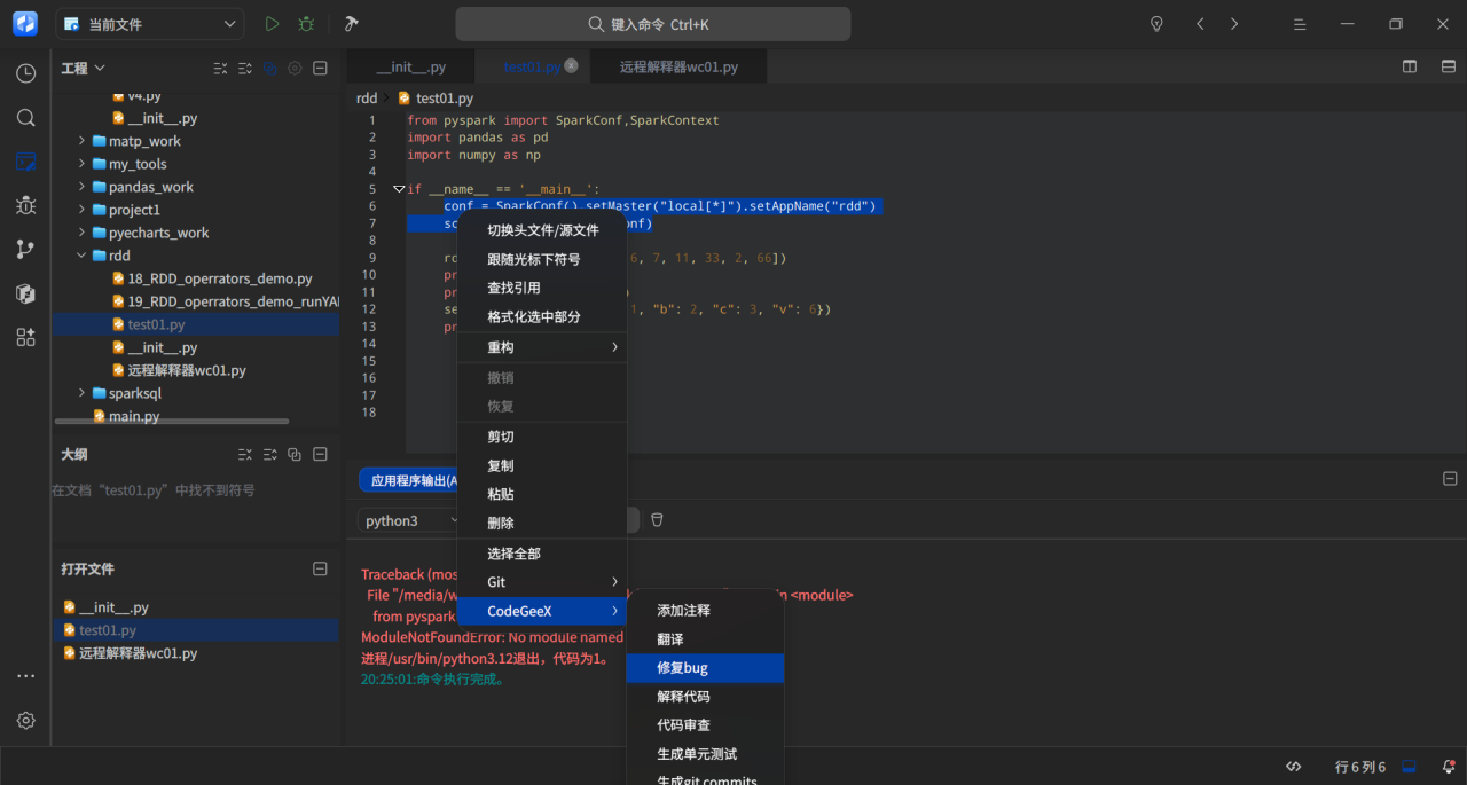This screenshot has width=1467, height=785.
Task: Click the notification bell in the status bar
Action: click(1448, 767)
